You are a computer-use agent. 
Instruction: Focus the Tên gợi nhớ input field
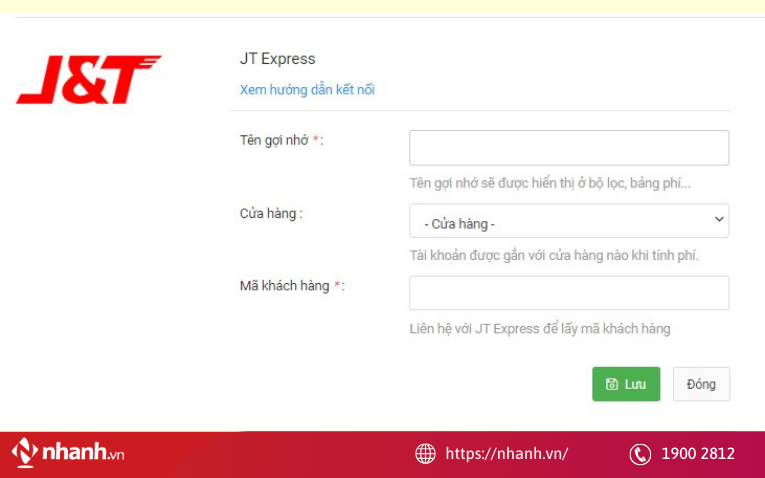[569, 148]
